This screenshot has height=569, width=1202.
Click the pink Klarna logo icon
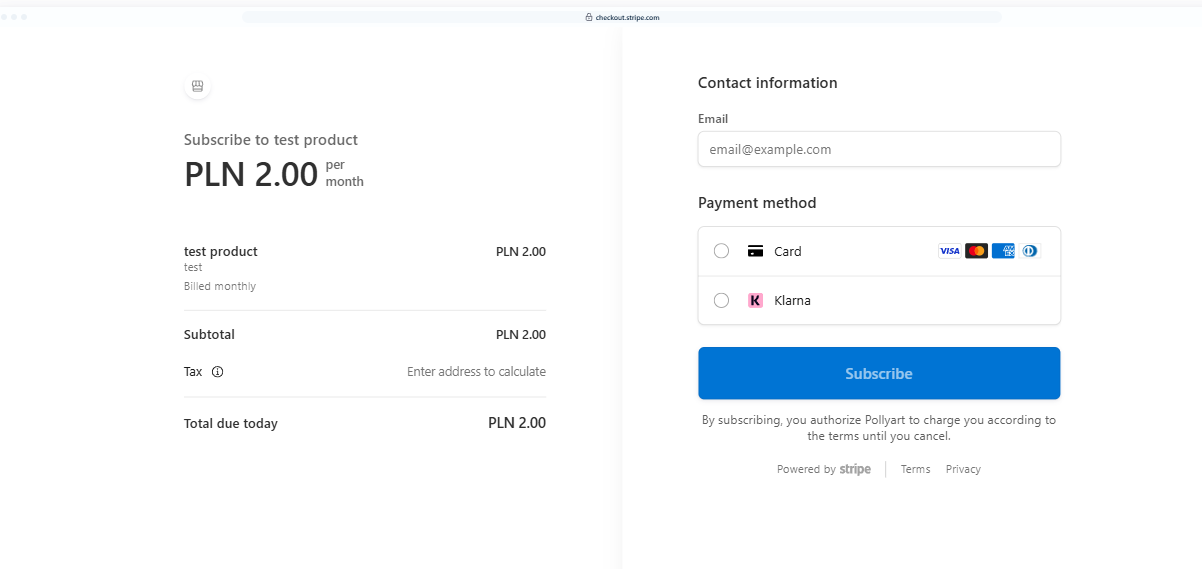(756, 300)
